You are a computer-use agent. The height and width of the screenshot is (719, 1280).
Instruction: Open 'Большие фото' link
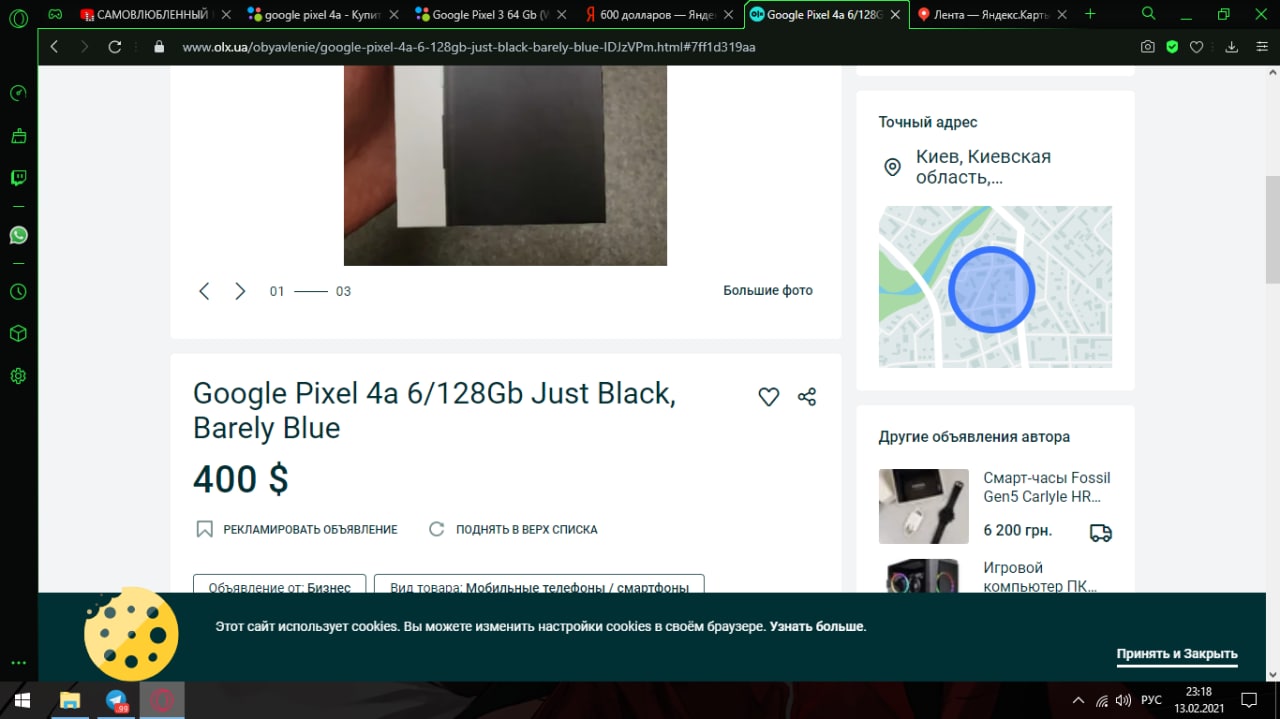click(768, 291)
